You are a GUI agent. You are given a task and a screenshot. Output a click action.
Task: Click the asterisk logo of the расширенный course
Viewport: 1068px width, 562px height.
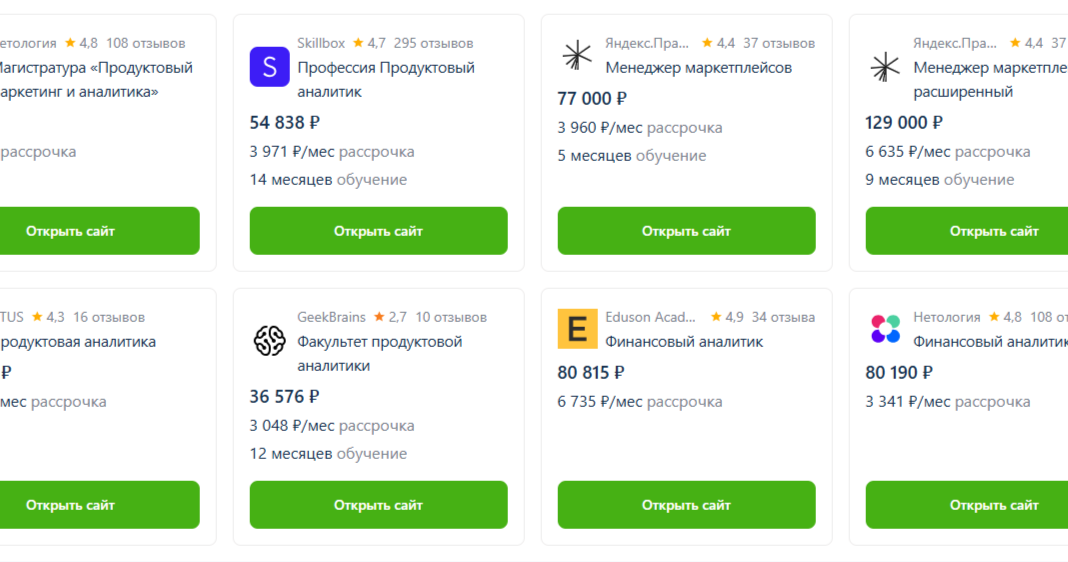[x=885, y=67]
